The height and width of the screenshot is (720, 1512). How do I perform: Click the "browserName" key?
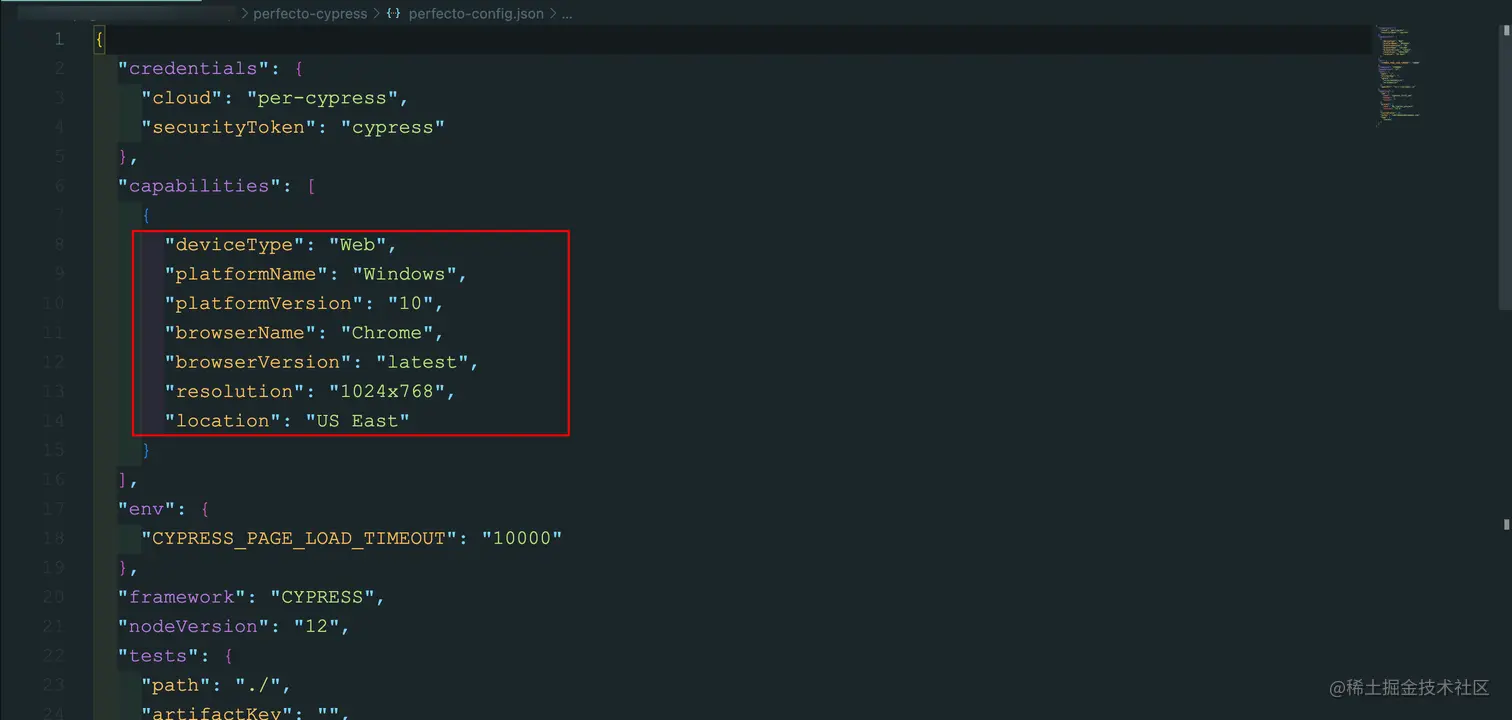(x=240, y=333)
